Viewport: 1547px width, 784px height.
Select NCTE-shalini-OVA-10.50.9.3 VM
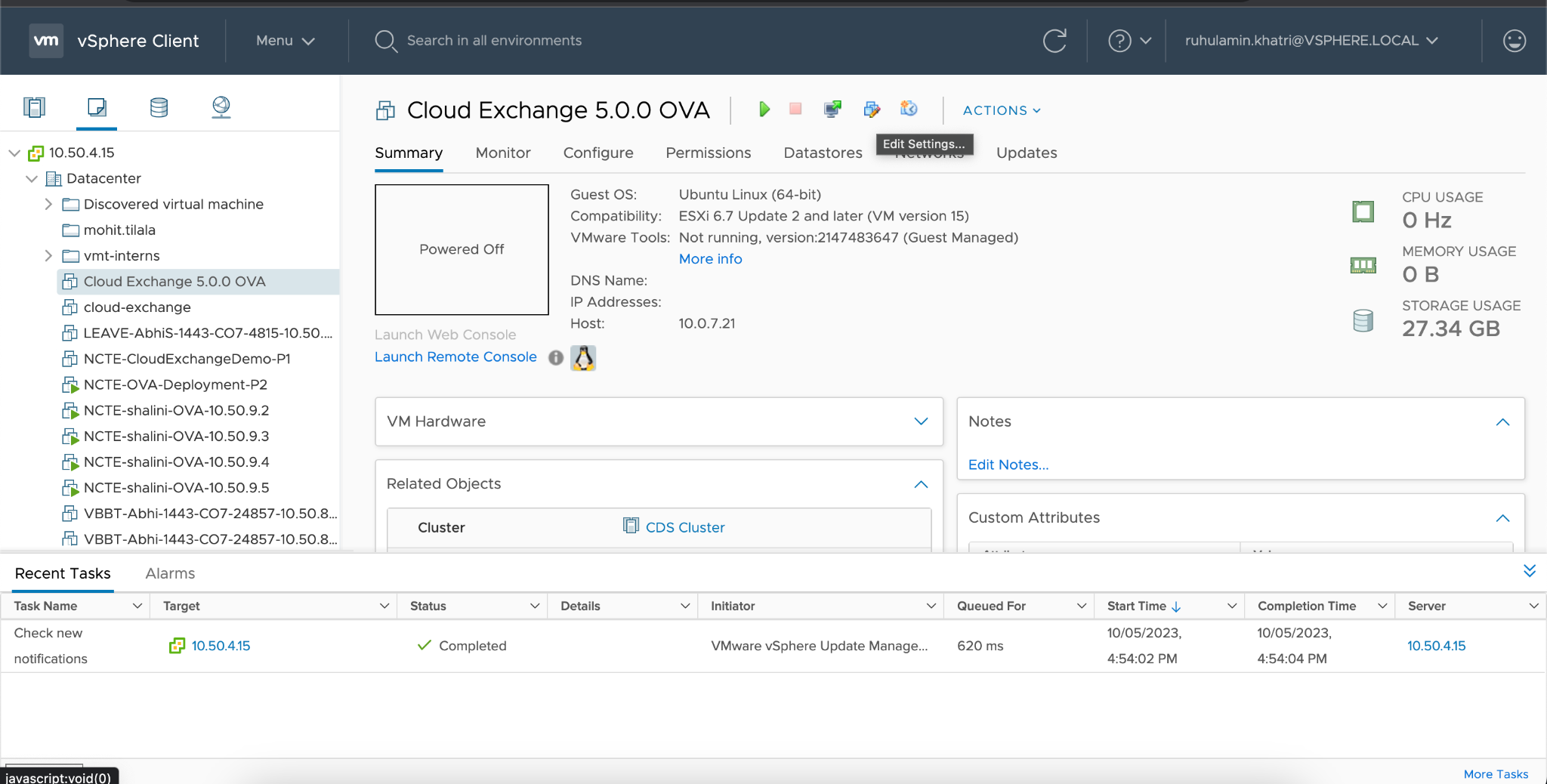(x=176, y=437)
